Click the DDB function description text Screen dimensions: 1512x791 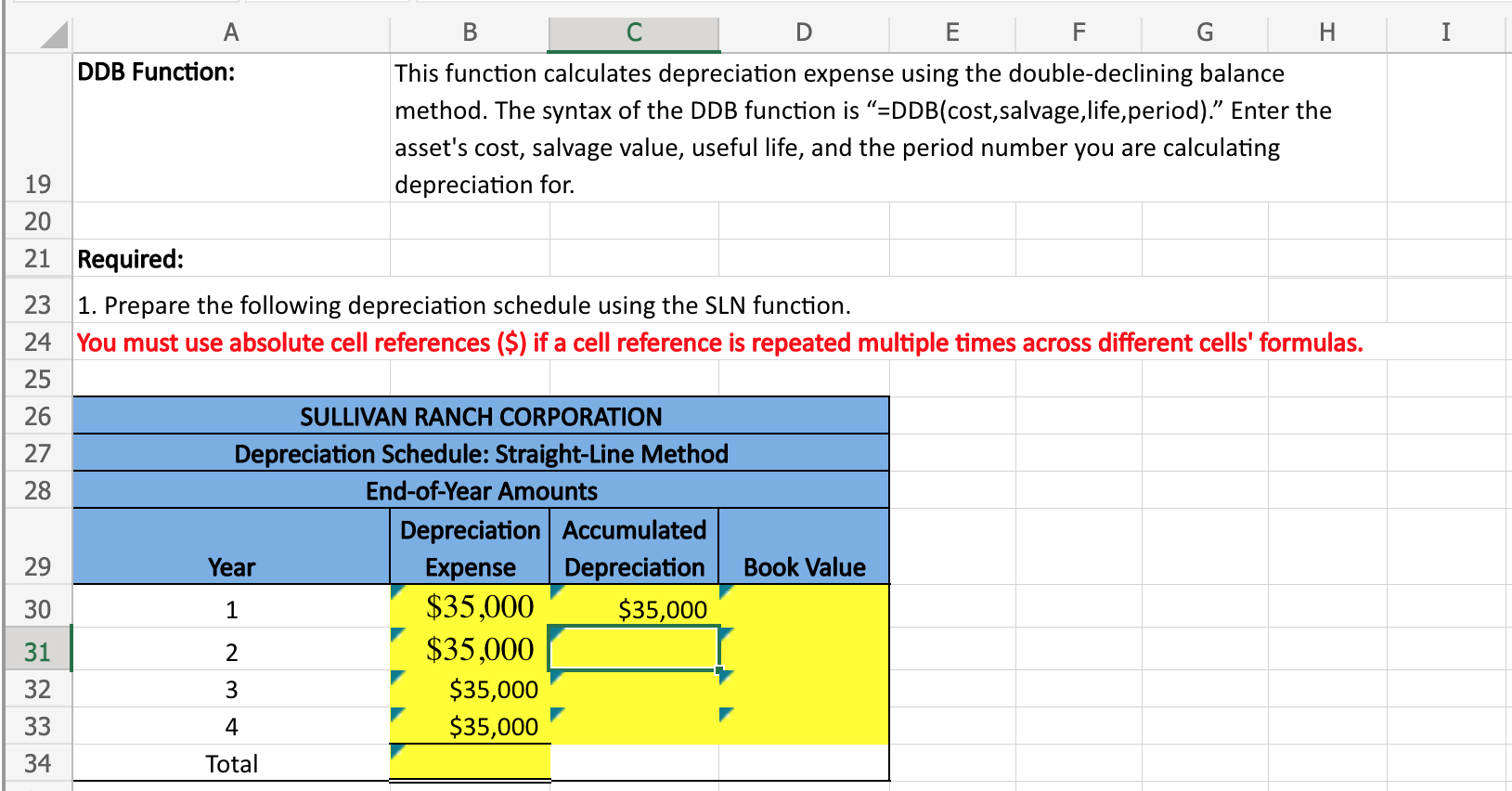862,128
